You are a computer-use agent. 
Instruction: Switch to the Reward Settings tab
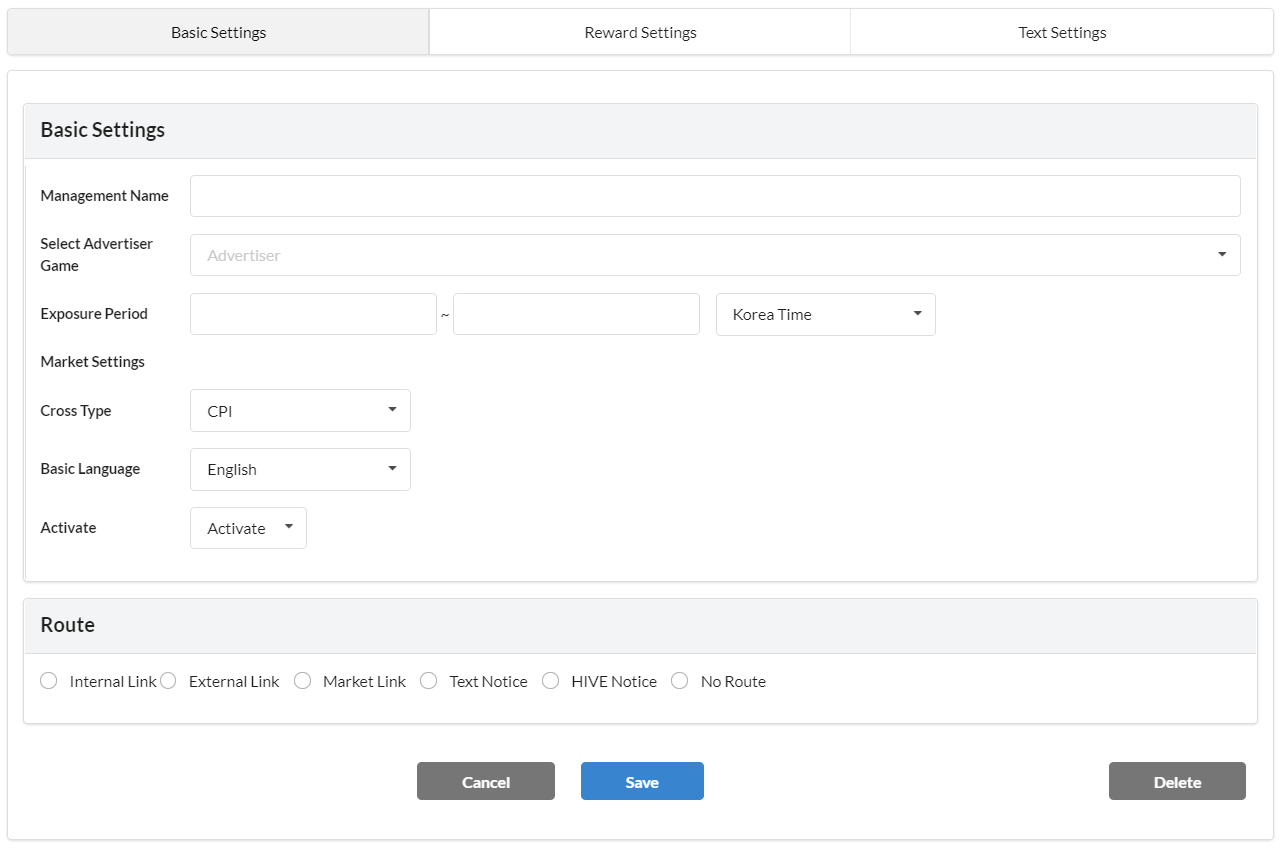point(640,32)
